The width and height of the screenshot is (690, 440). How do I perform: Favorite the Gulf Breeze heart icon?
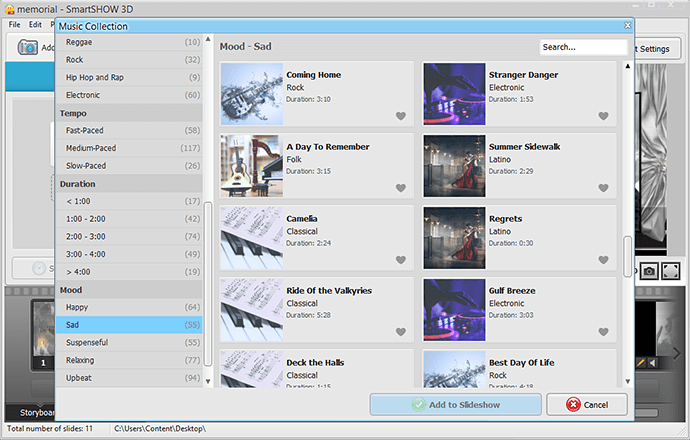click(x=603, y=332)
